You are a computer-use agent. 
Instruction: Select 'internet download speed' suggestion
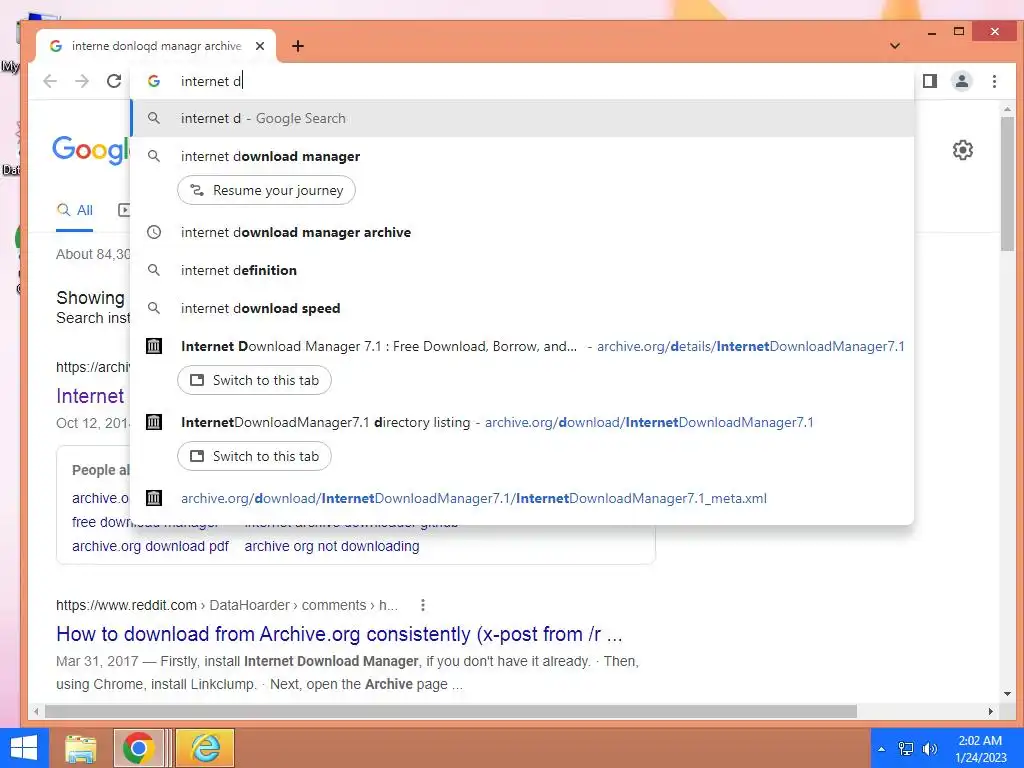(522, 308)
